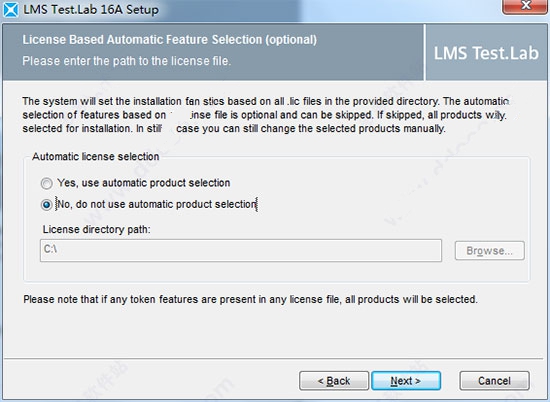550x402 pixels.
Task: Click the "LMS Test.Lab 16A Setup" title text
Action: pyautogui.click(x=91, y=9)
